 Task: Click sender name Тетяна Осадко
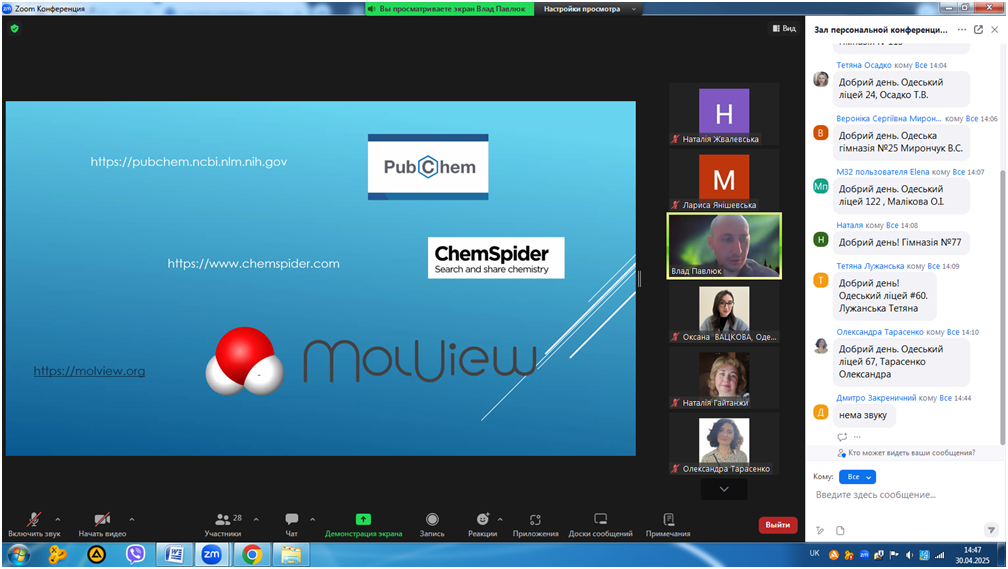(x=863, y=65)
